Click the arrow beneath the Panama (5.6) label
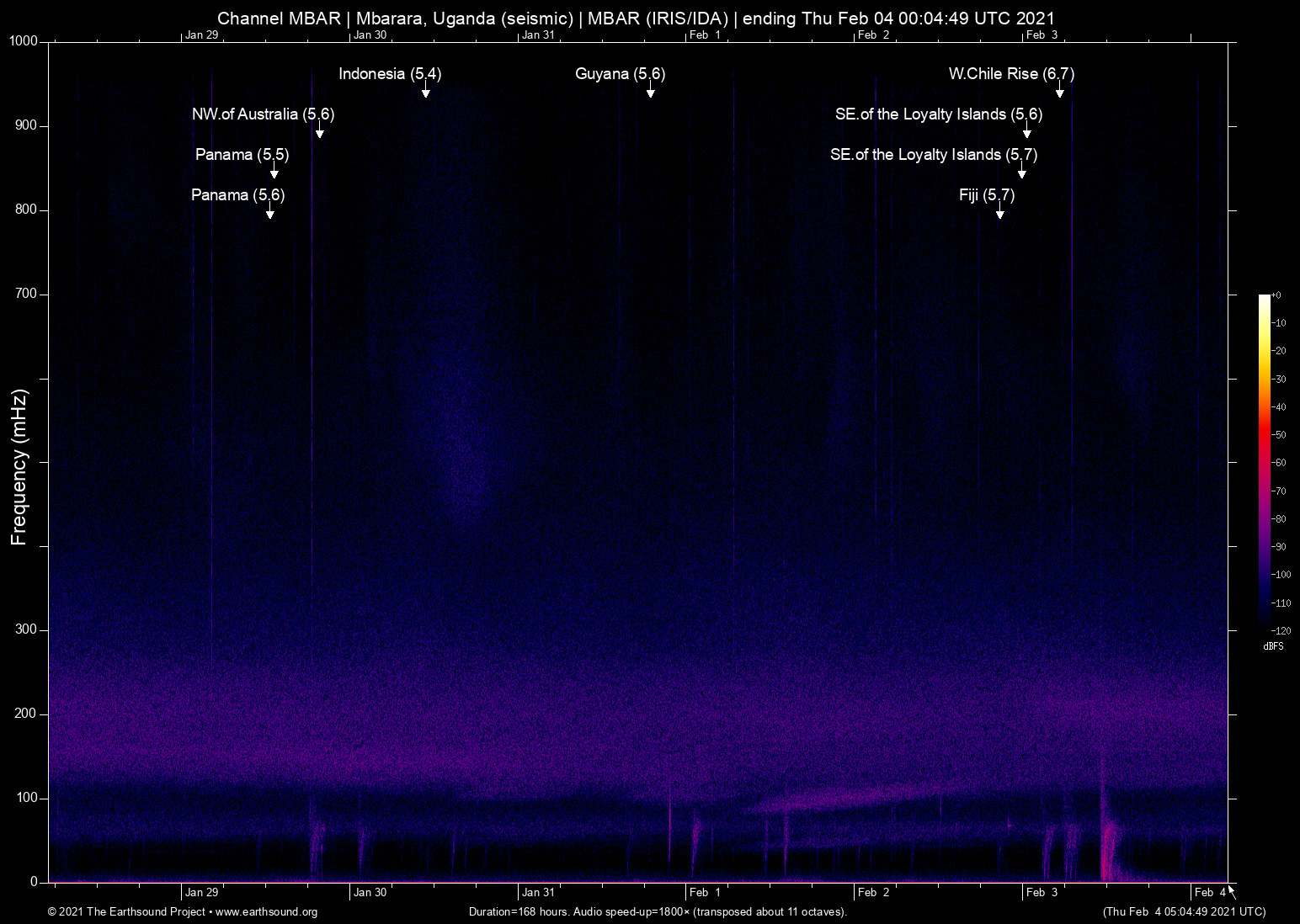 pos(269,213)
